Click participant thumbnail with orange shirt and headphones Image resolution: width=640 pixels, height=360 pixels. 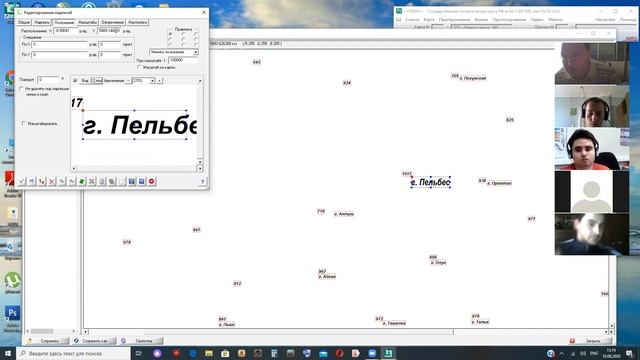tap(591, 149)
